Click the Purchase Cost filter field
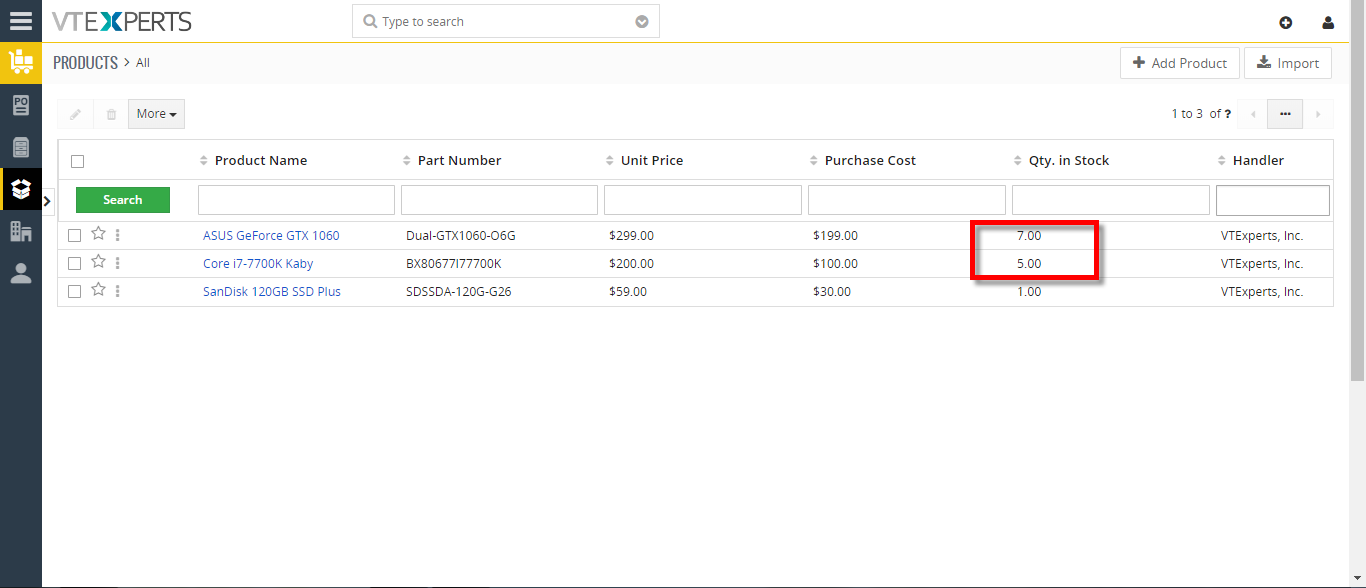1366x588 pixels. tap(907, 200)
